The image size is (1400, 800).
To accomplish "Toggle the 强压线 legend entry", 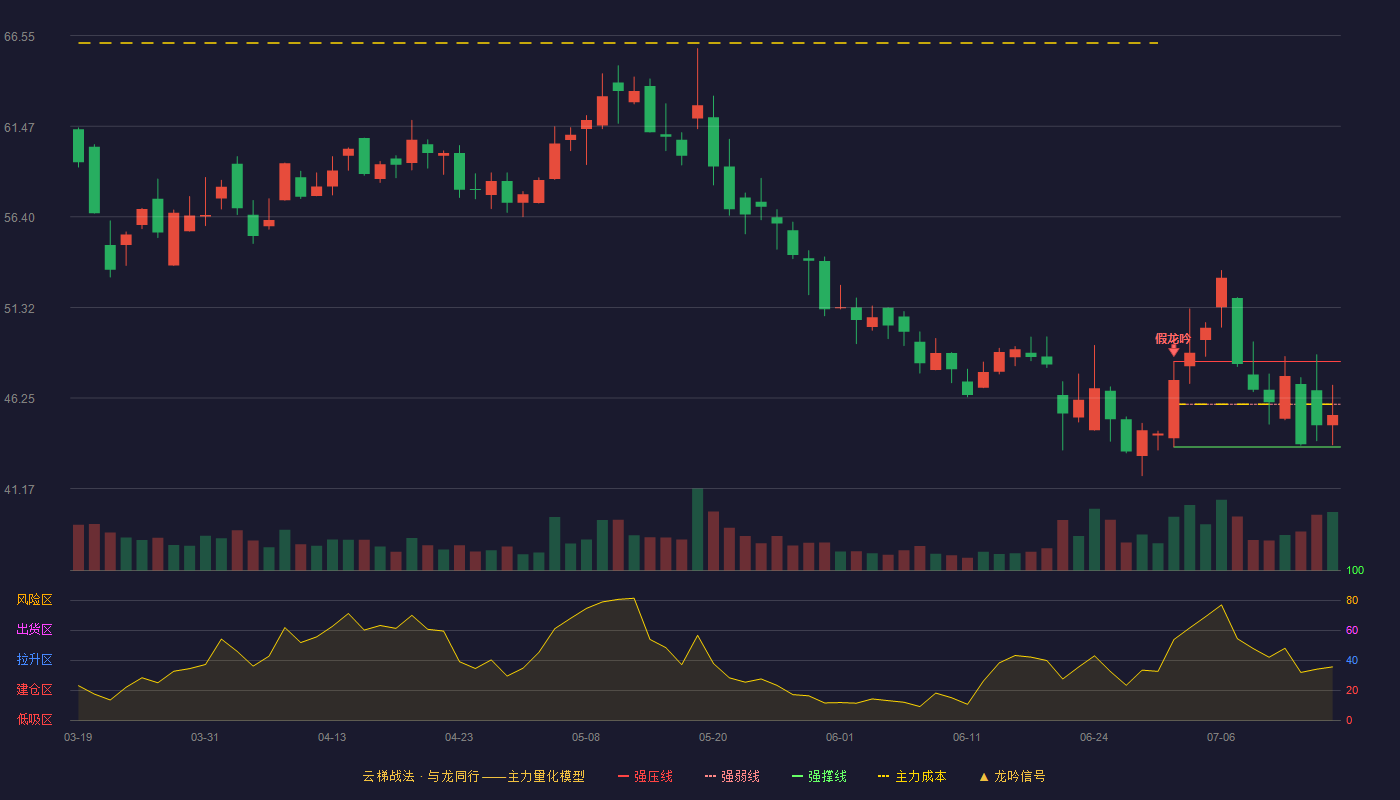I will 645,776.
